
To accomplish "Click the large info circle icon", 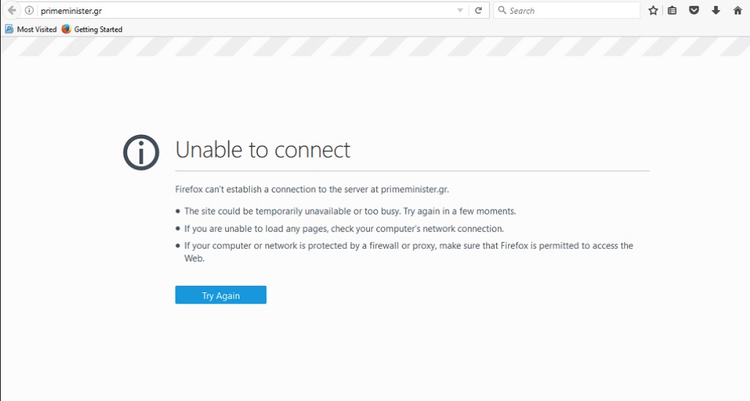I will point(141,152).
